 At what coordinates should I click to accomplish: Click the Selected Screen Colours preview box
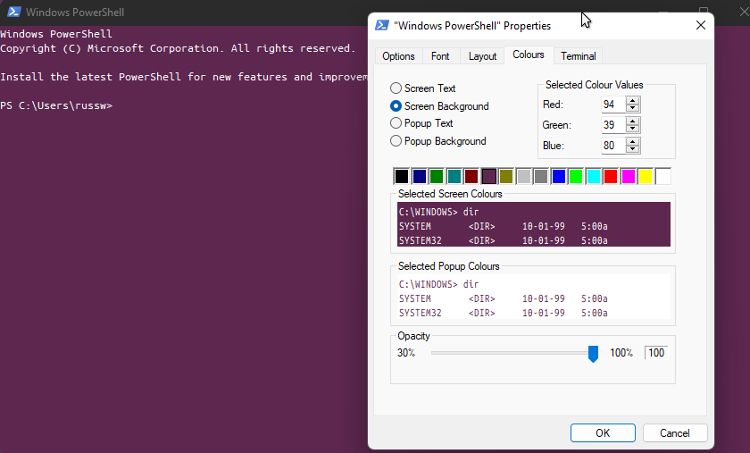tap(533, 224)
